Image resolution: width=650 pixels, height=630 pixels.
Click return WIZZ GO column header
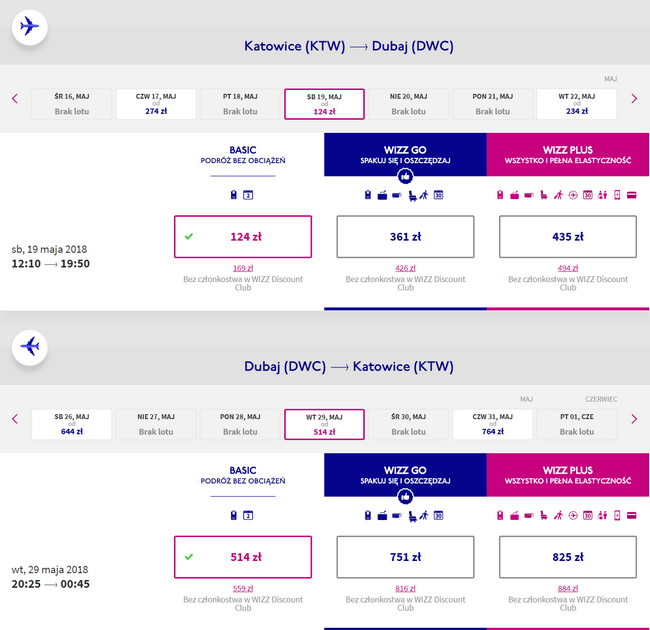[x=405, y=475]
